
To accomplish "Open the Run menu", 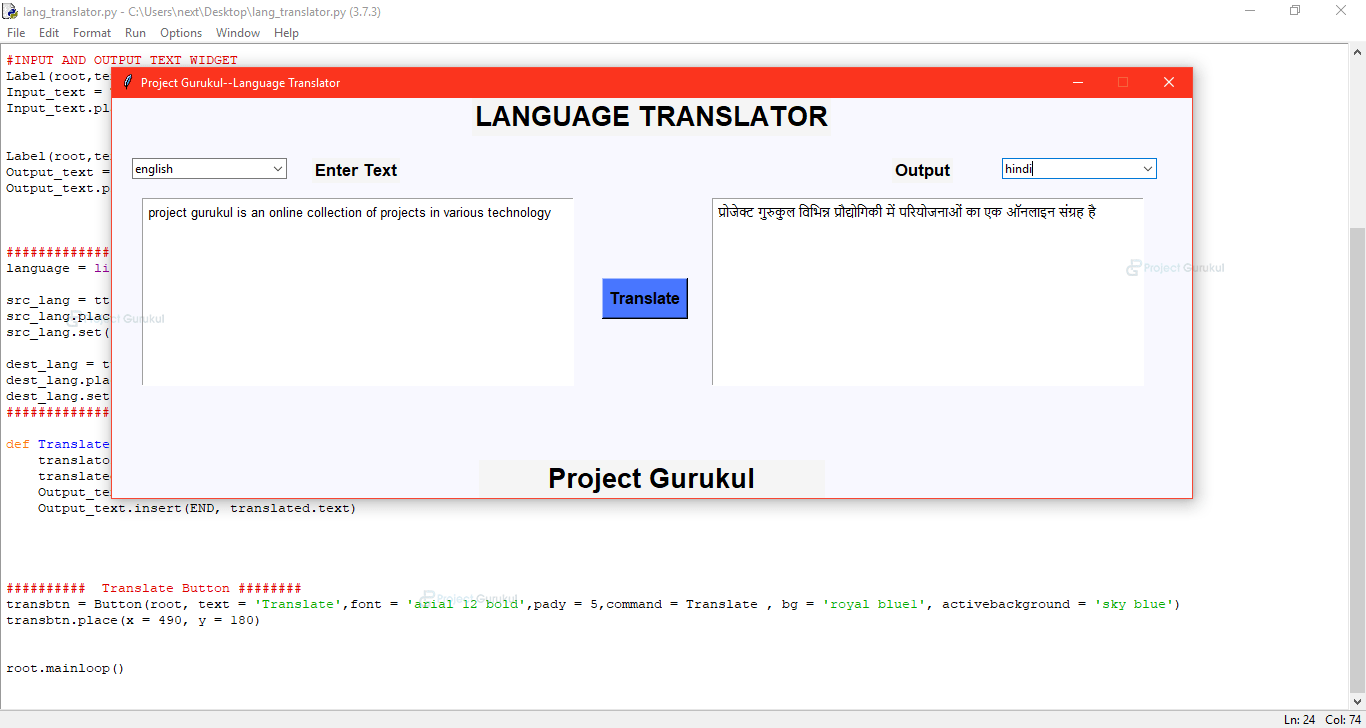I will 135,32.
